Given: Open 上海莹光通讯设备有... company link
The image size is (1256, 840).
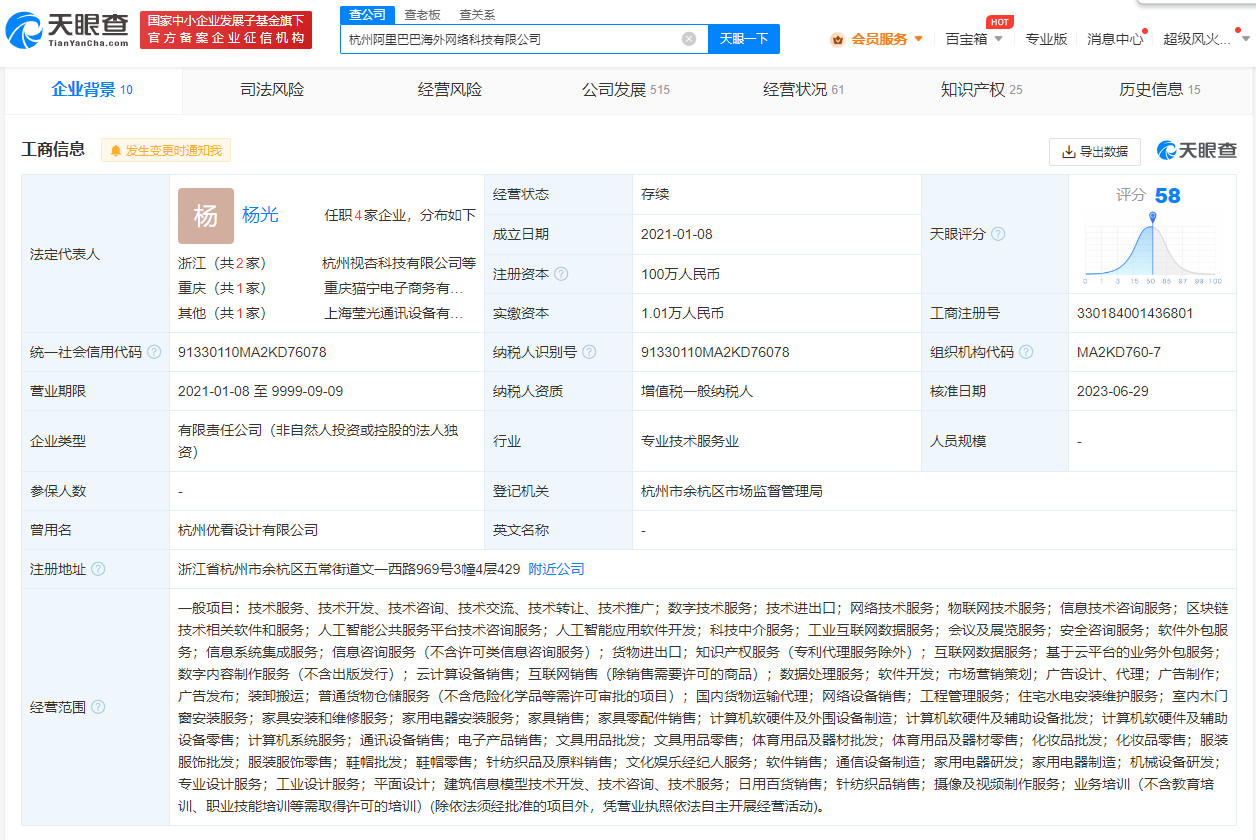Looking at the screenshot, I should [x=394, y=313].
